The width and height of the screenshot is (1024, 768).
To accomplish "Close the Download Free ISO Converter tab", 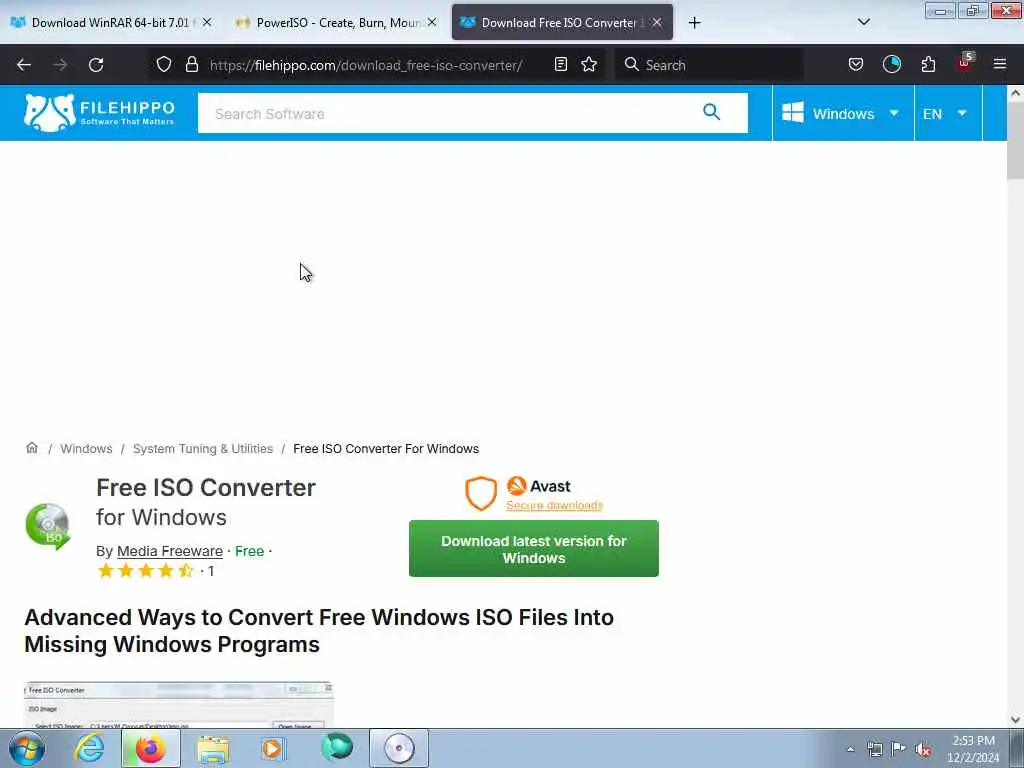I will [x=657, y=22].
